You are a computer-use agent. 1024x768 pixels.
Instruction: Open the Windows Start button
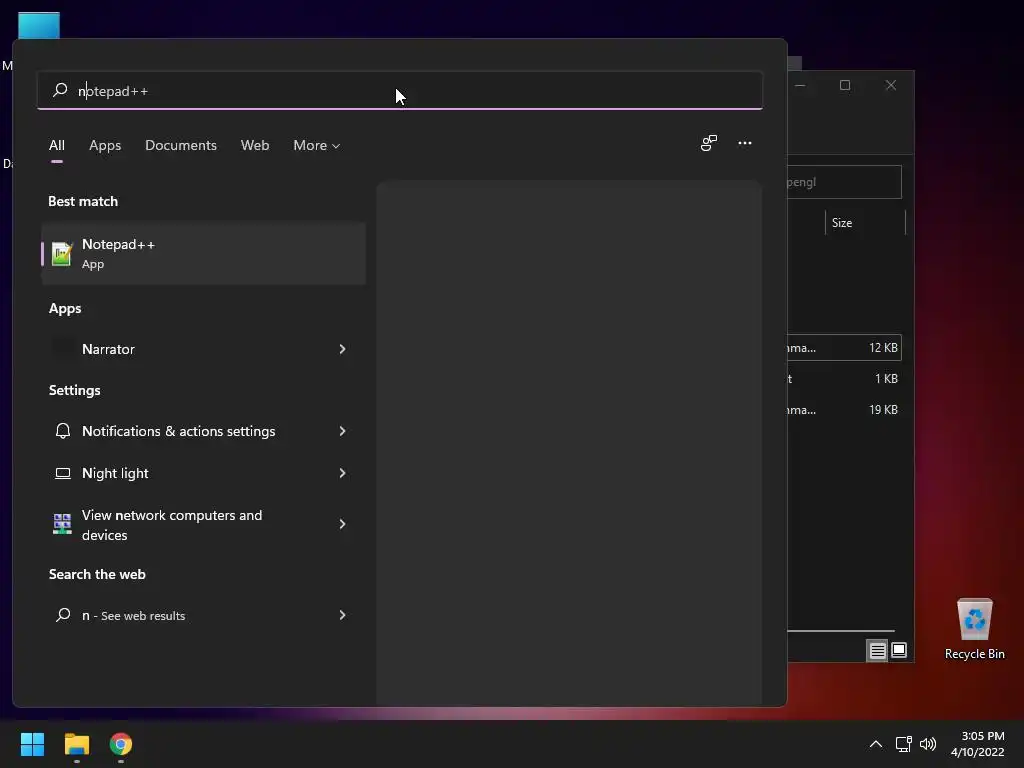[32, 744]
